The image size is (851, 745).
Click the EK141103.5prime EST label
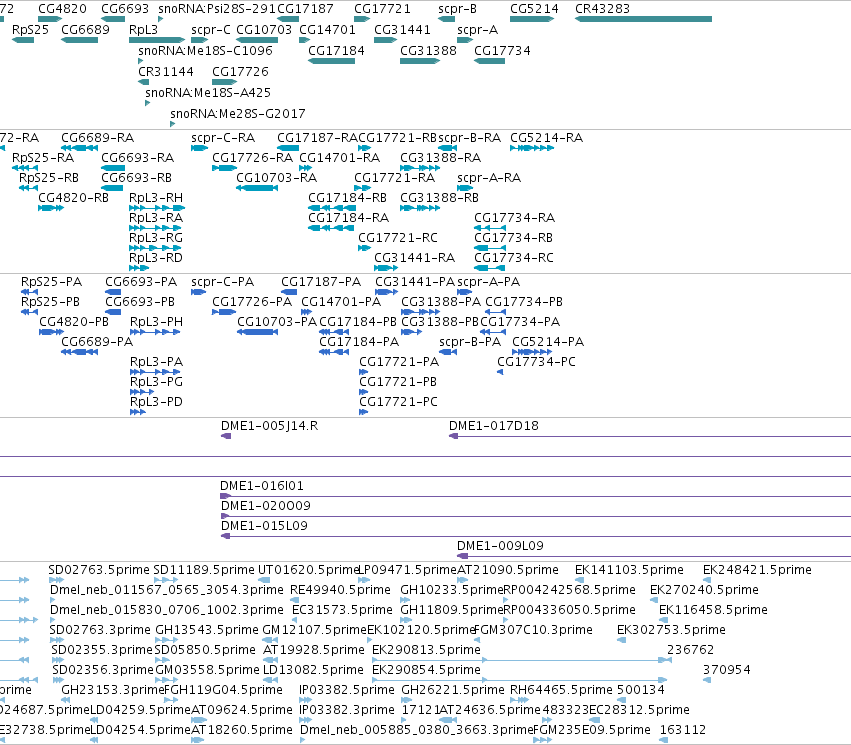point(629,570)
